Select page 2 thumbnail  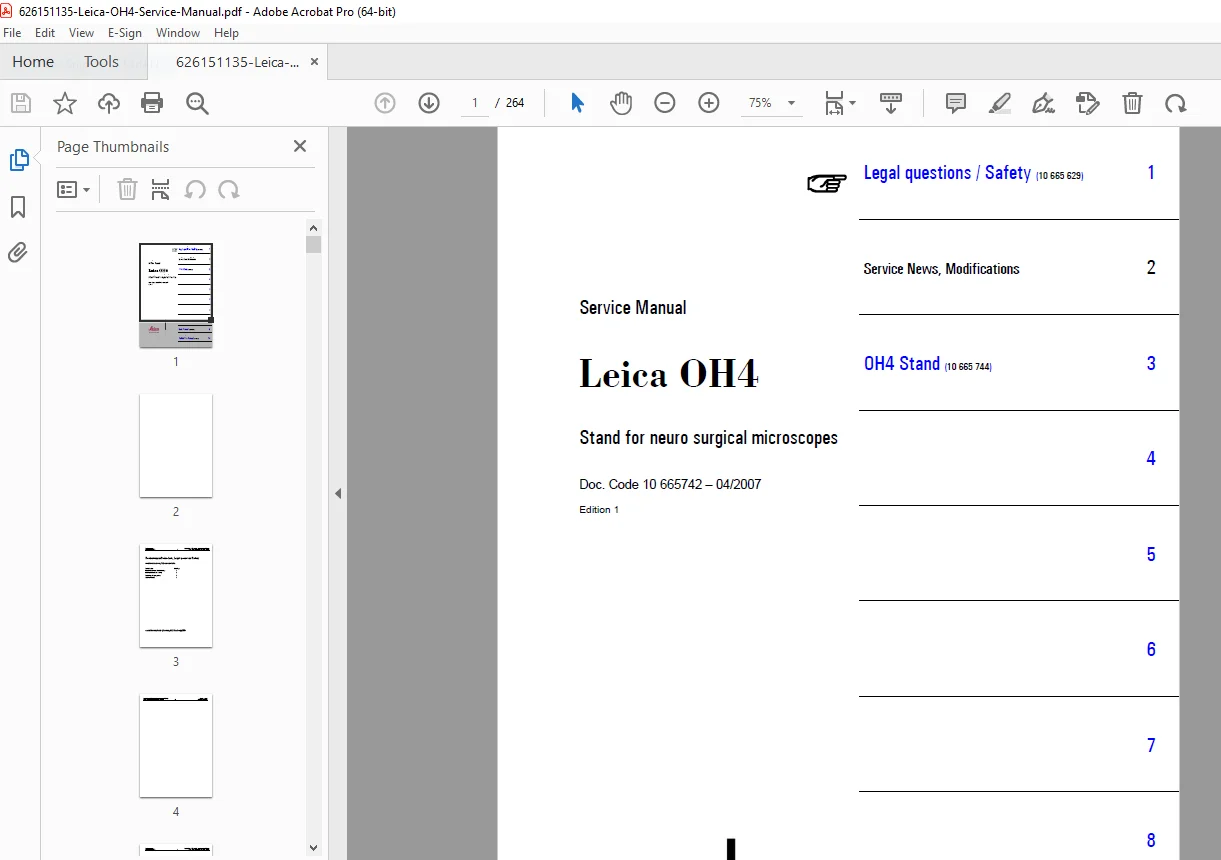tap(176, 445)
